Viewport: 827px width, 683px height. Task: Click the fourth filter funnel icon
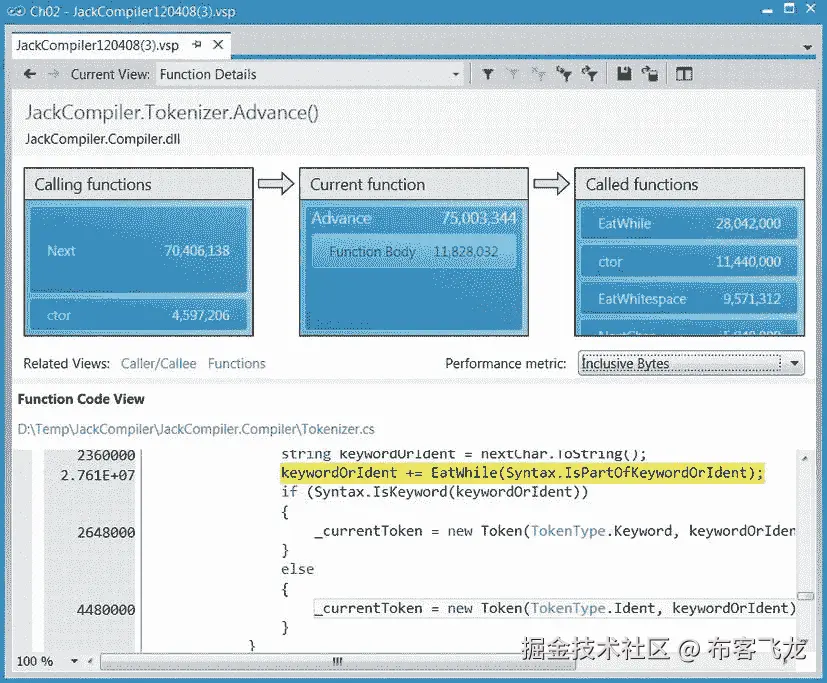564,74
